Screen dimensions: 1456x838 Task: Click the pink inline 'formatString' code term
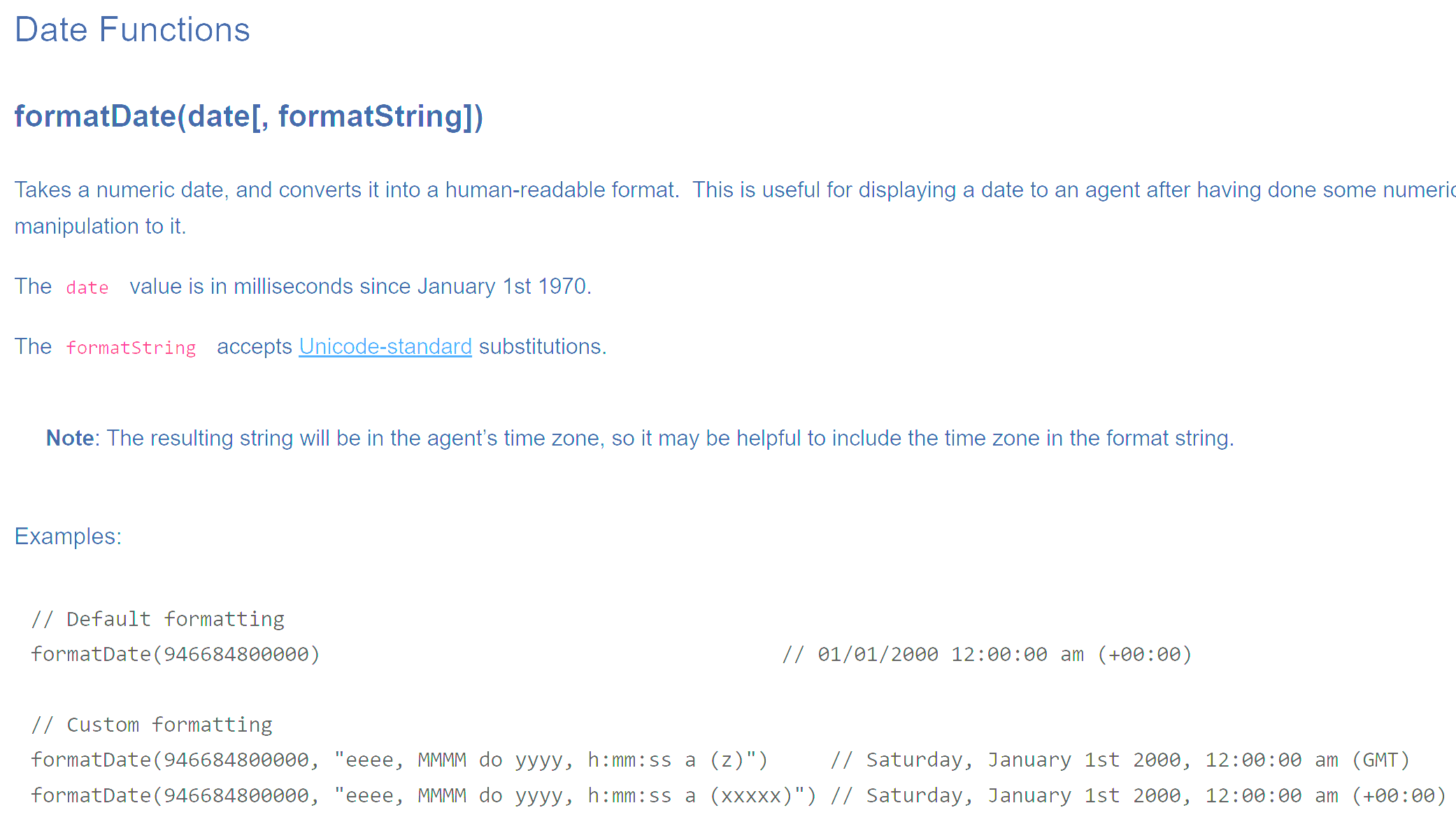pos(131,348)
